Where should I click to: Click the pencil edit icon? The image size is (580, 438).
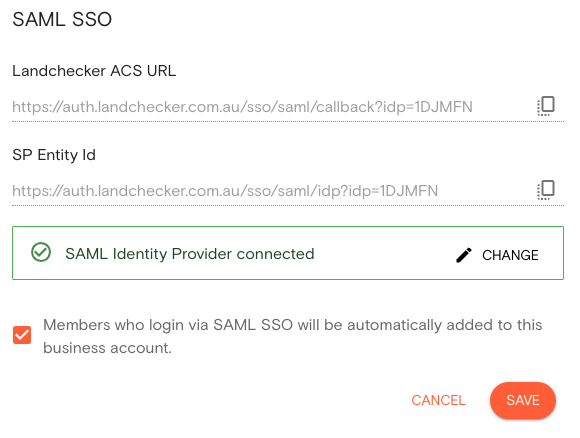pyautogui.click(x=464, y=255)
